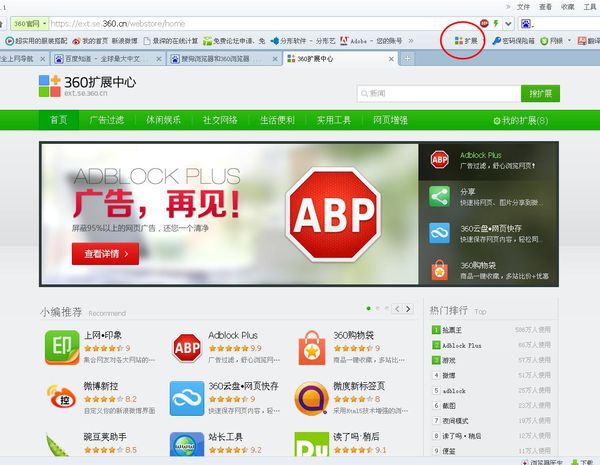600x465 pixels.
Task: Select the 实用工具 category
Action: pos(334,120)
